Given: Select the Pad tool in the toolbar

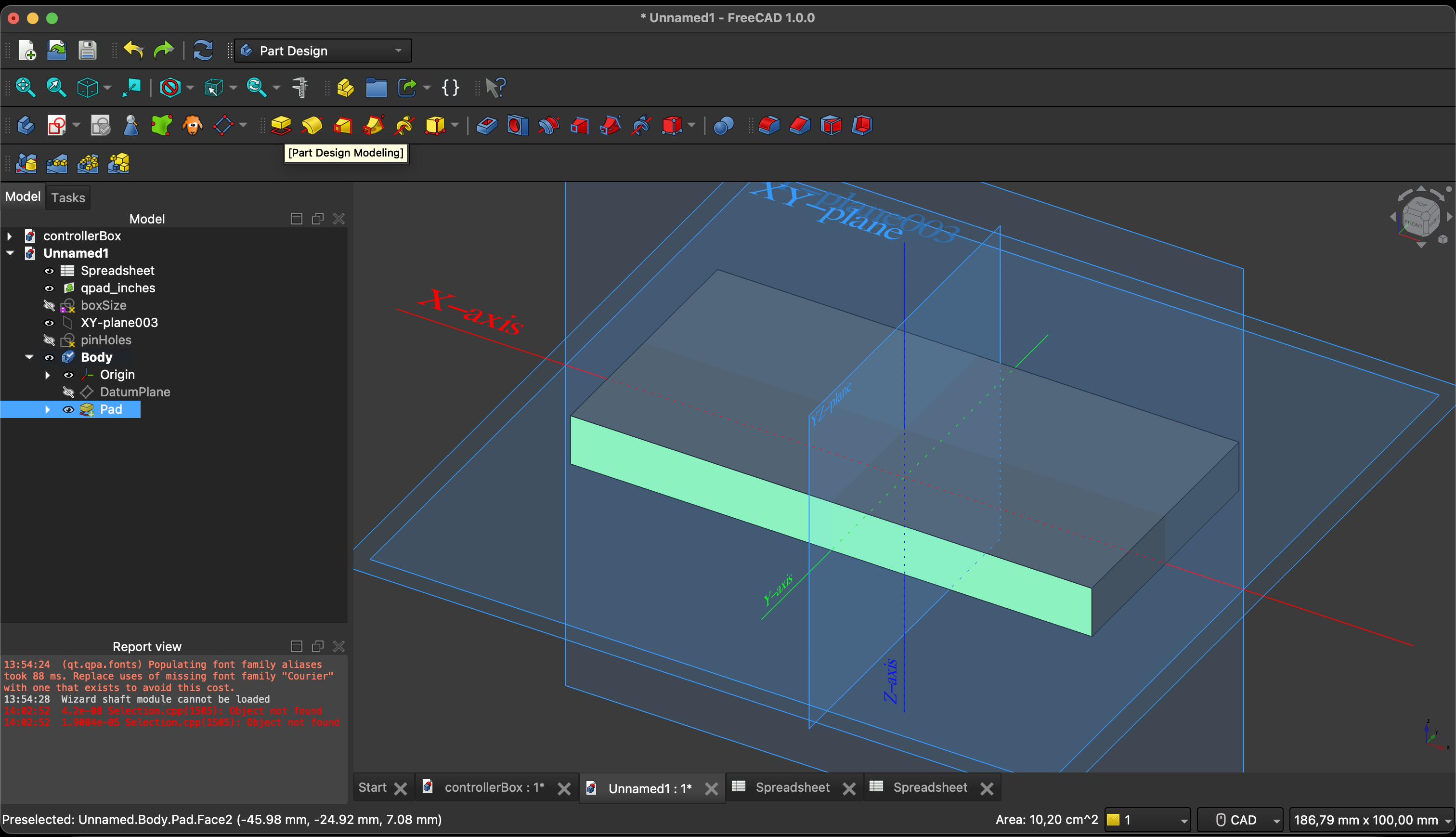Looking at the screenshot, I should coord(281,125).
